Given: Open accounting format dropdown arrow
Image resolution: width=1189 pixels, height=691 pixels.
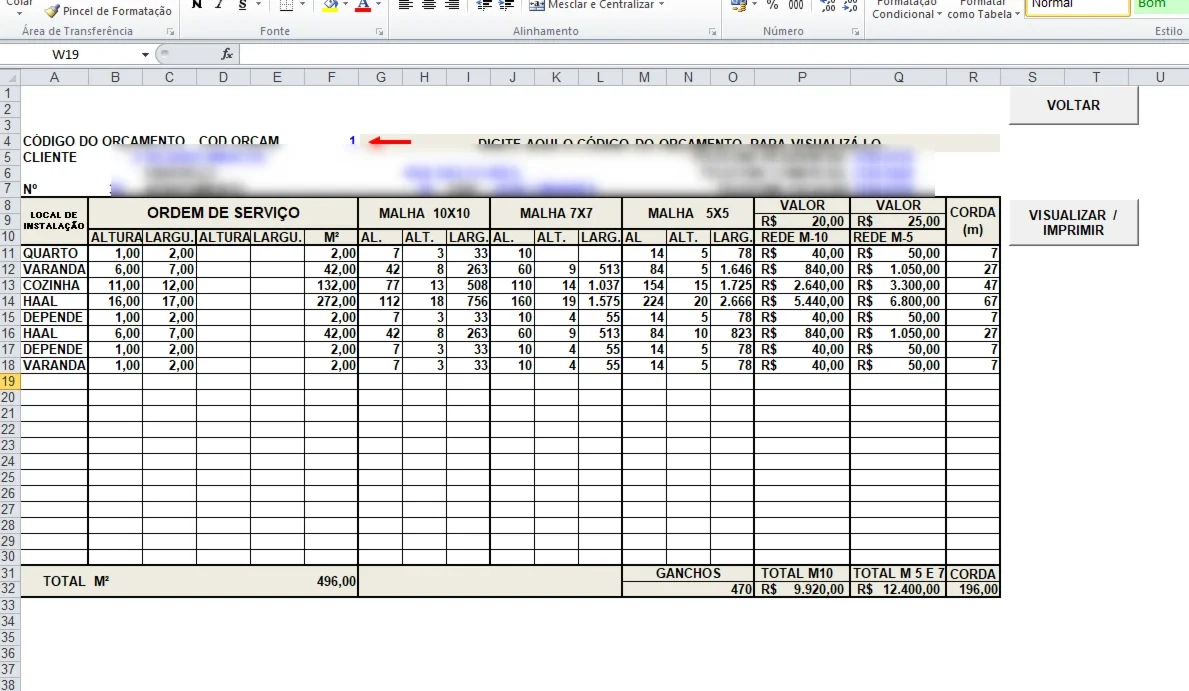Looking at the screenshot, I should [x=754, y=5].
